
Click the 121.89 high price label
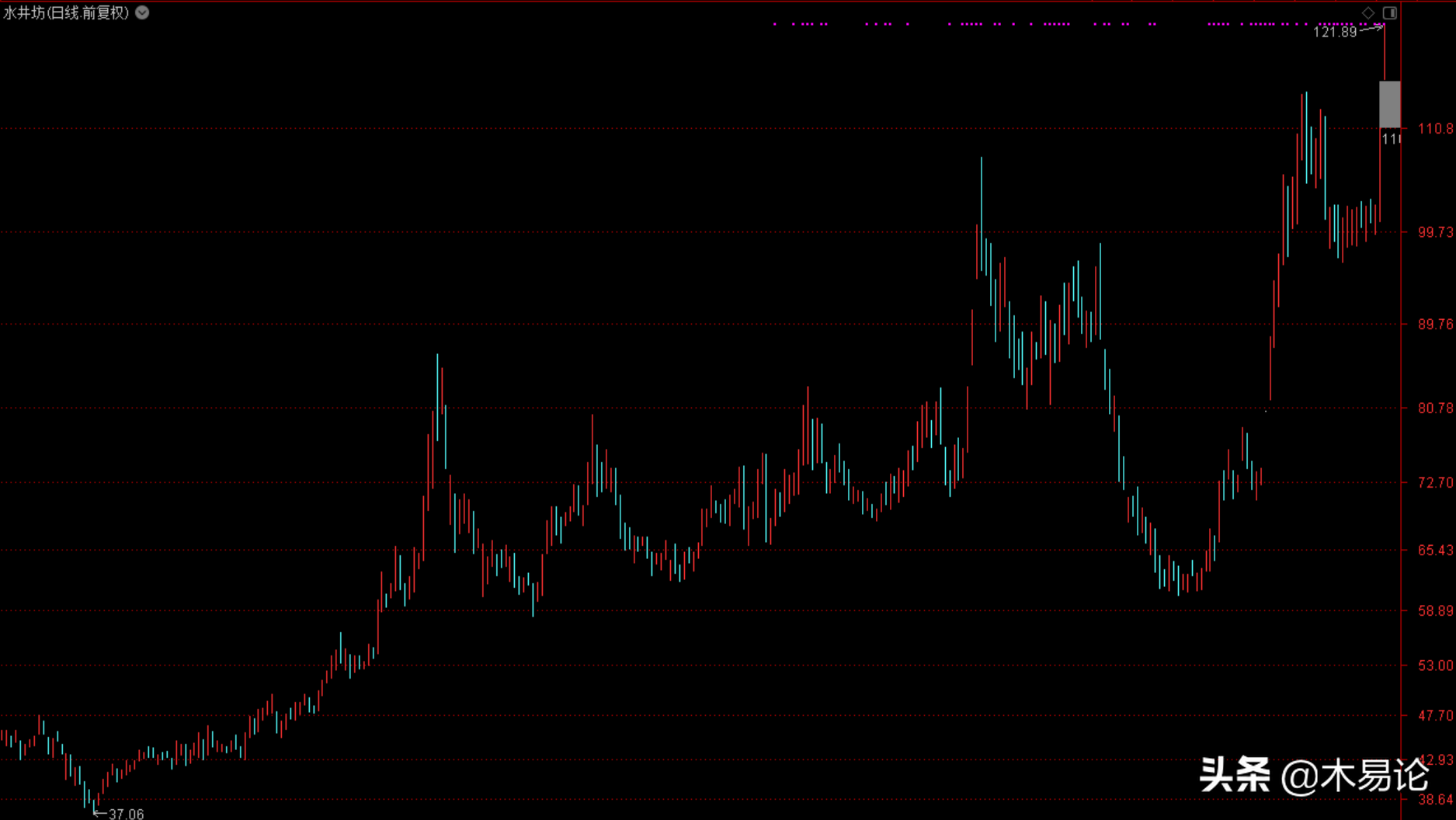1335,32
